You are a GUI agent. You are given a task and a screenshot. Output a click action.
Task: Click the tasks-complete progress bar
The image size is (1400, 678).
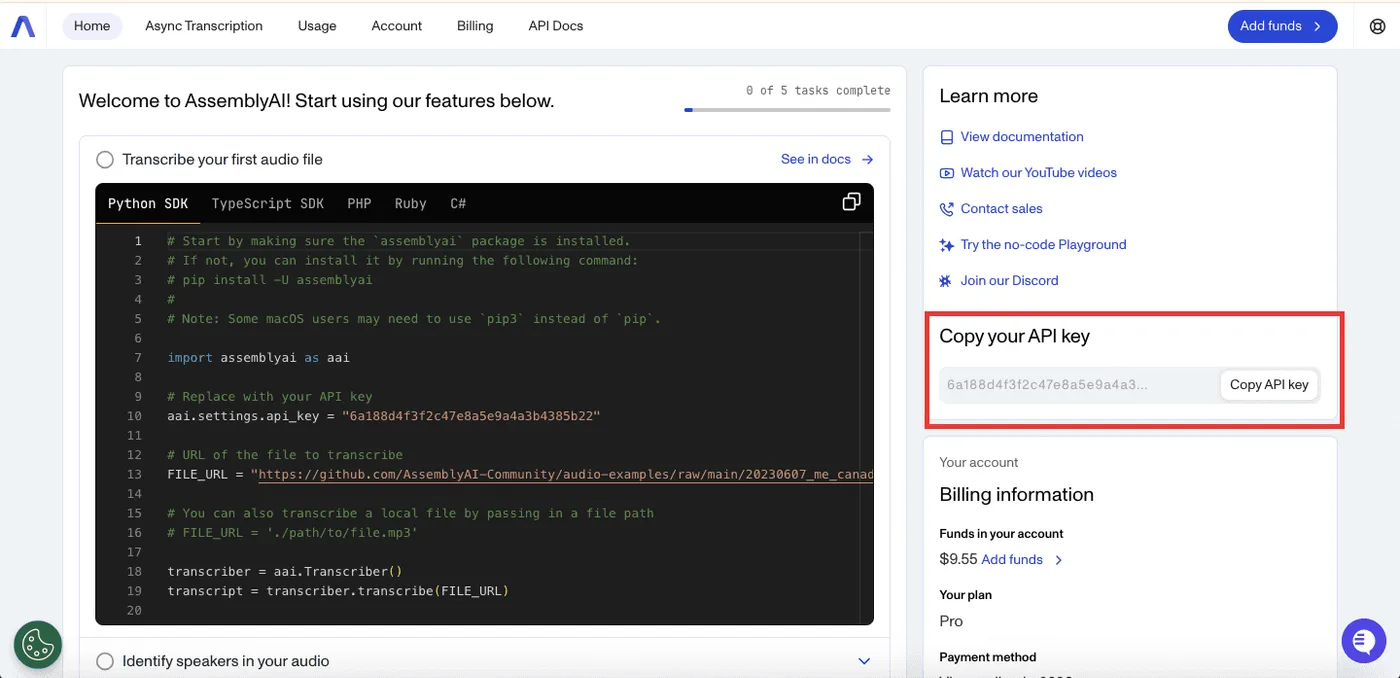pos(787,110)
